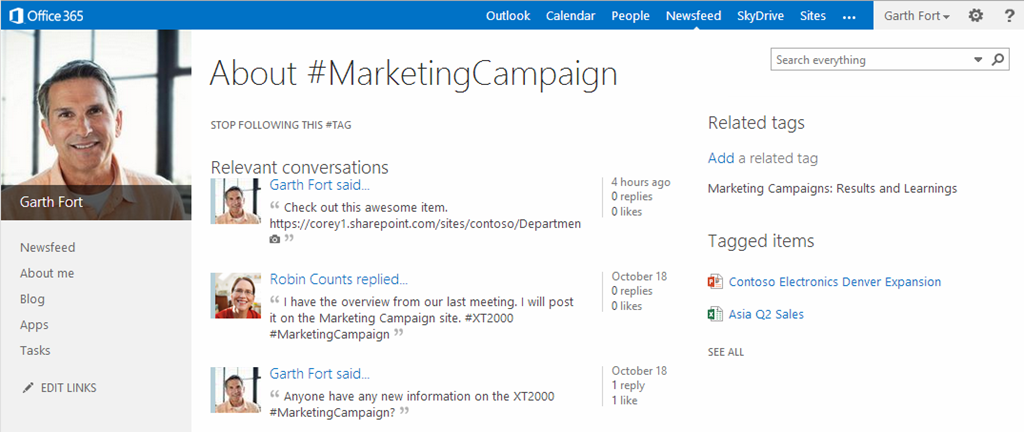Click the Relevant conversations heading

pyautogui.click(x=299, y=167)
